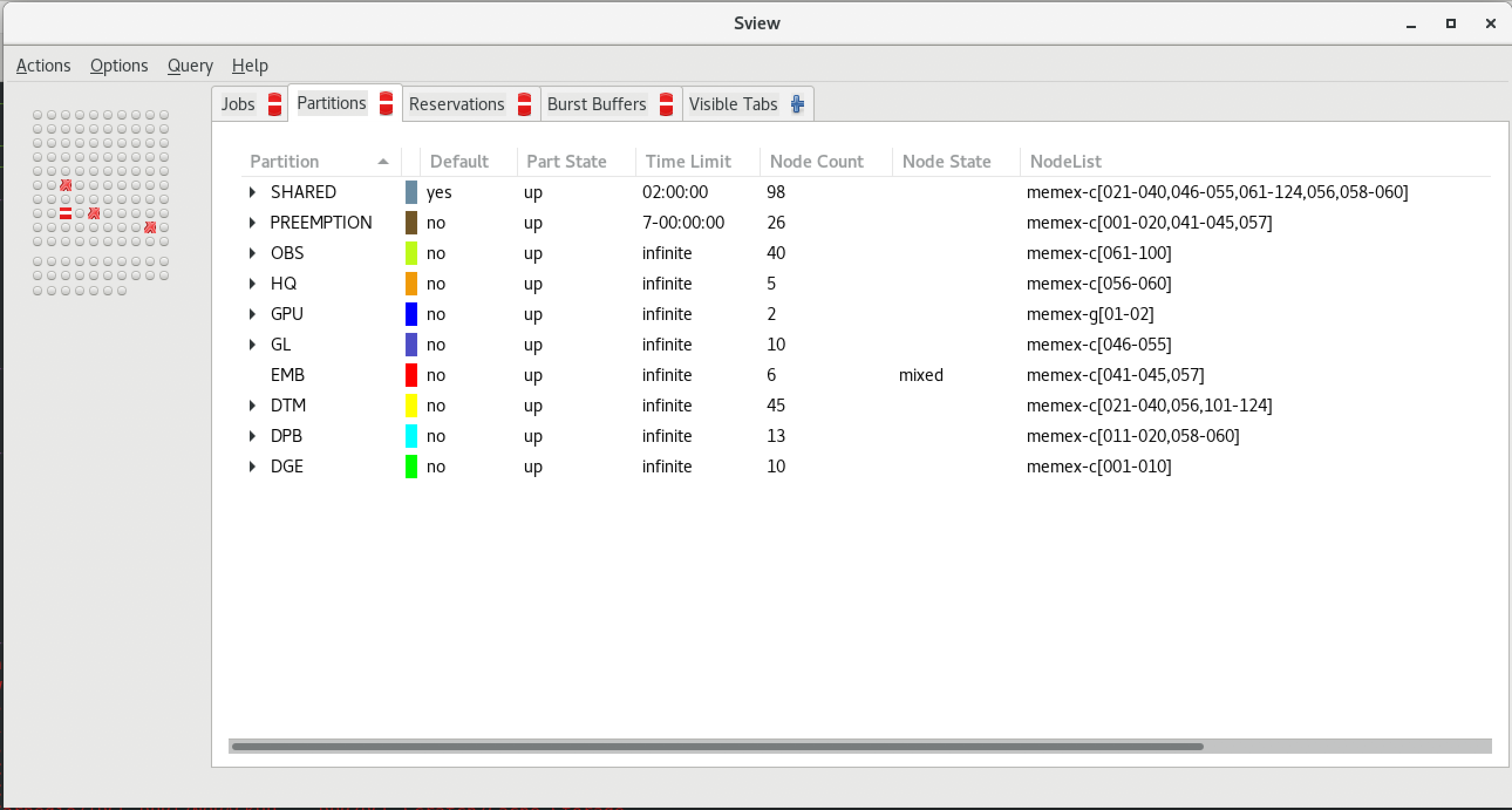Viewport: 1512px width, 810px height.
Task: Click node count '98'
Action: 776,192
